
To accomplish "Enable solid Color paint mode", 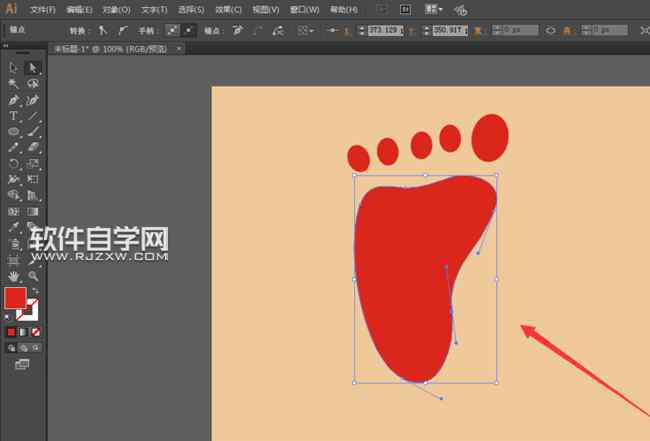I will [12, 331].
